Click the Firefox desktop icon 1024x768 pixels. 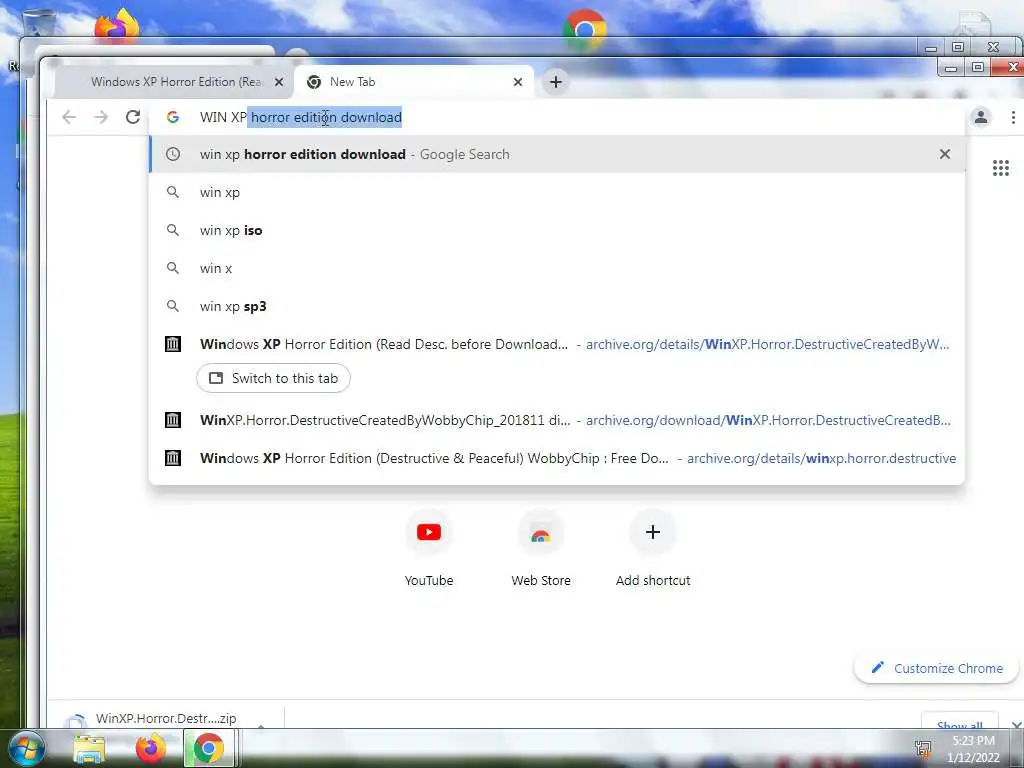(117, 26)
